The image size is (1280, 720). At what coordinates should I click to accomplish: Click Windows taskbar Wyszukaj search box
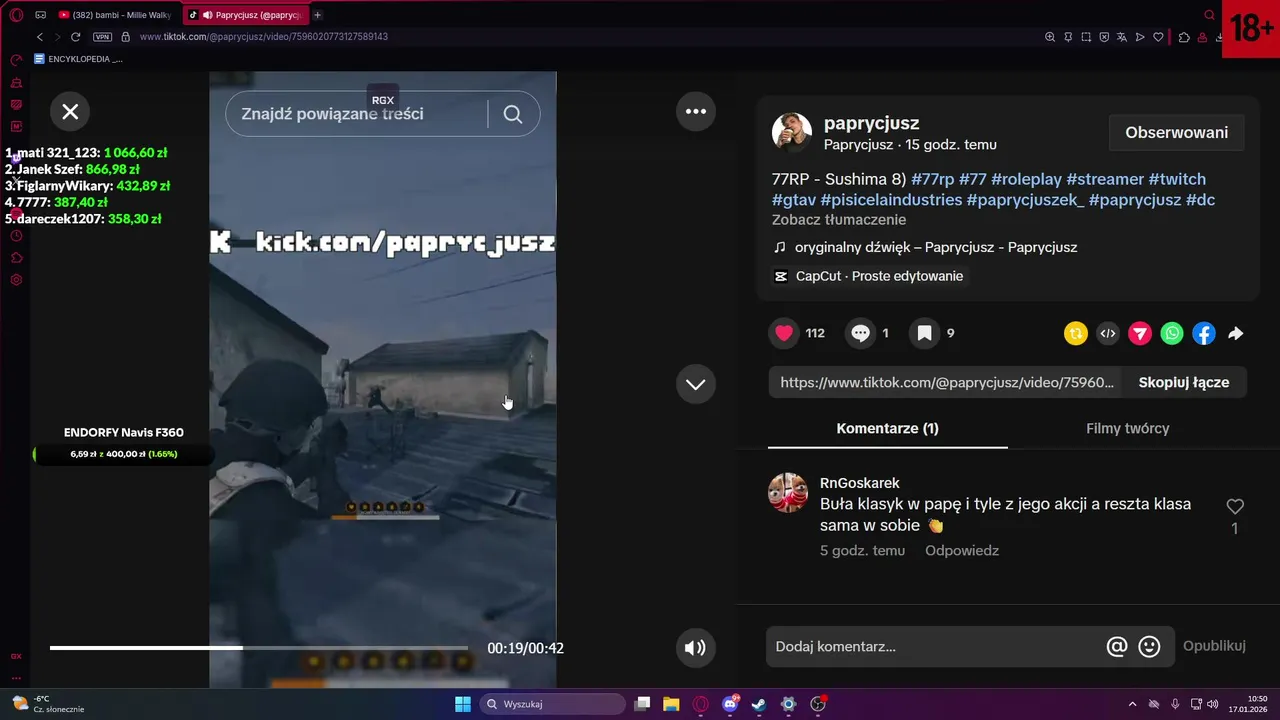click(553, 704)
